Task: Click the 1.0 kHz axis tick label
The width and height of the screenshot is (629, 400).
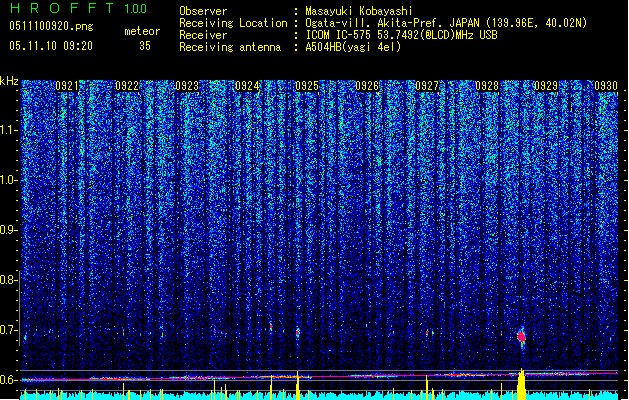Action: [9, 180]
